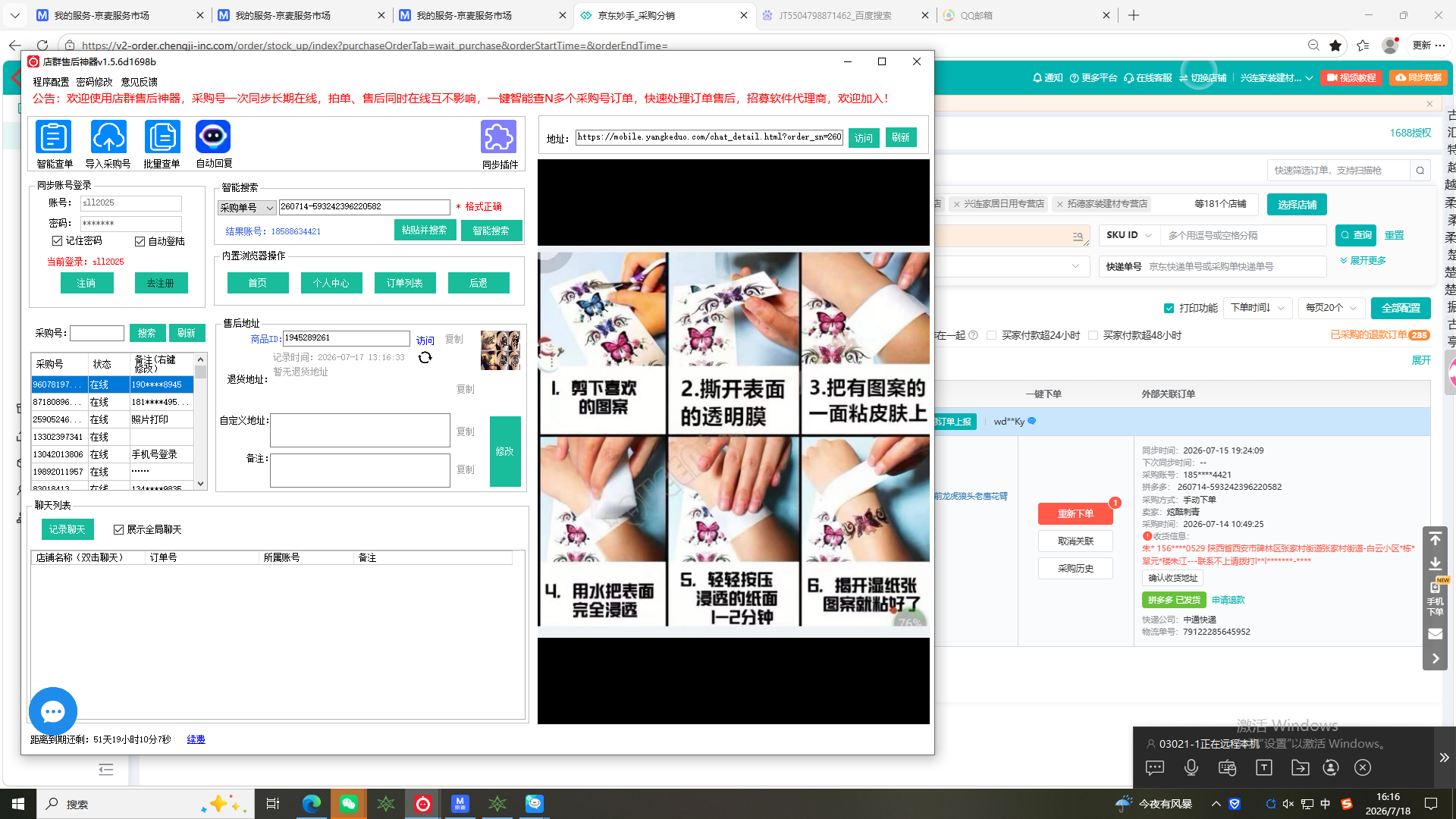The image size is (1456, 819).
Task: Check the 买家付款超24小时 checkbox
Action: click(991, 335)
